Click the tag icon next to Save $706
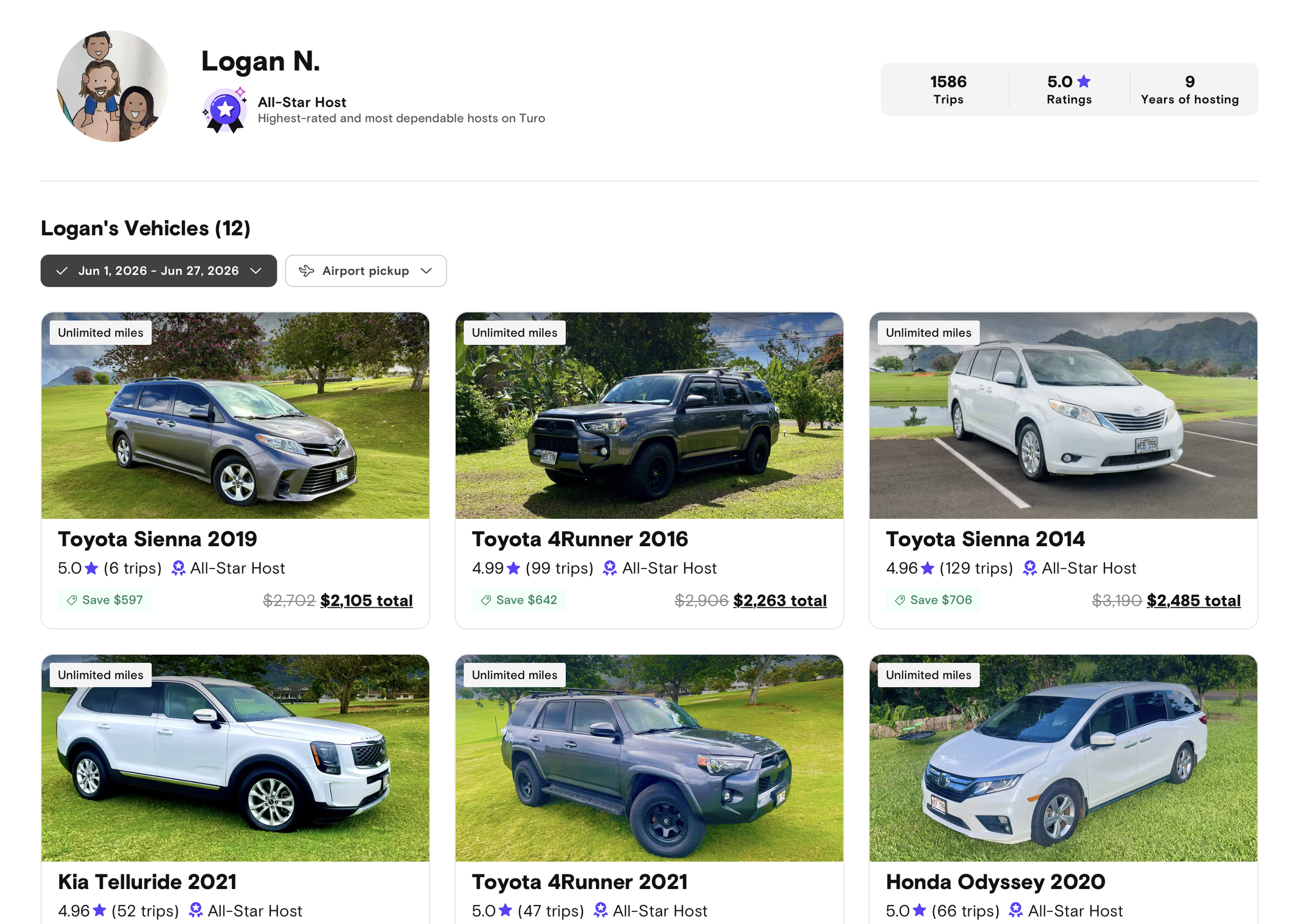Screen dimensions: 1305x924 tap(900, 599)
